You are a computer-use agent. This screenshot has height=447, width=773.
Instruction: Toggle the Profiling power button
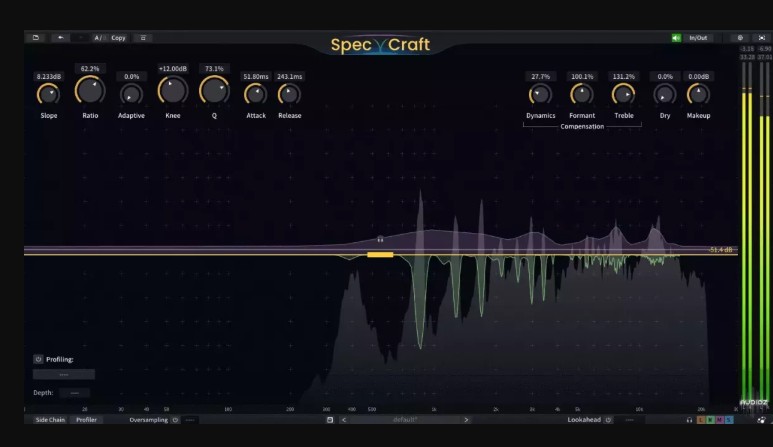[38, 359]
